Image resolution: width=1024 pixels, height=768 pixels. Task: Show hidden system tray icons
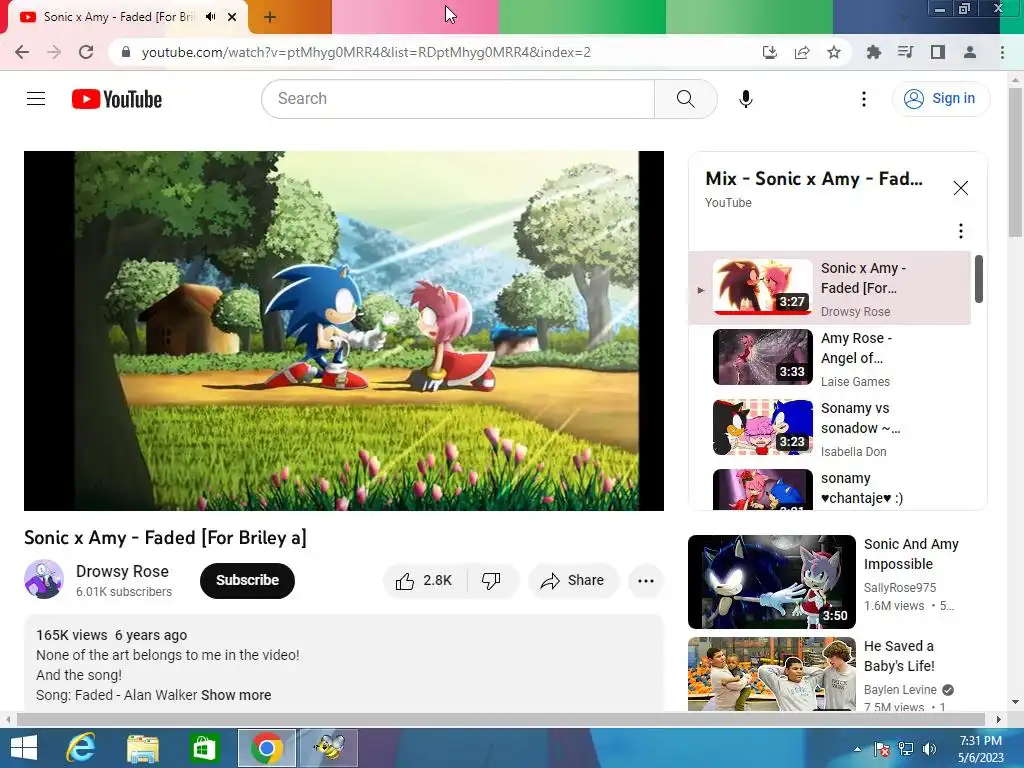coord(857,748)
